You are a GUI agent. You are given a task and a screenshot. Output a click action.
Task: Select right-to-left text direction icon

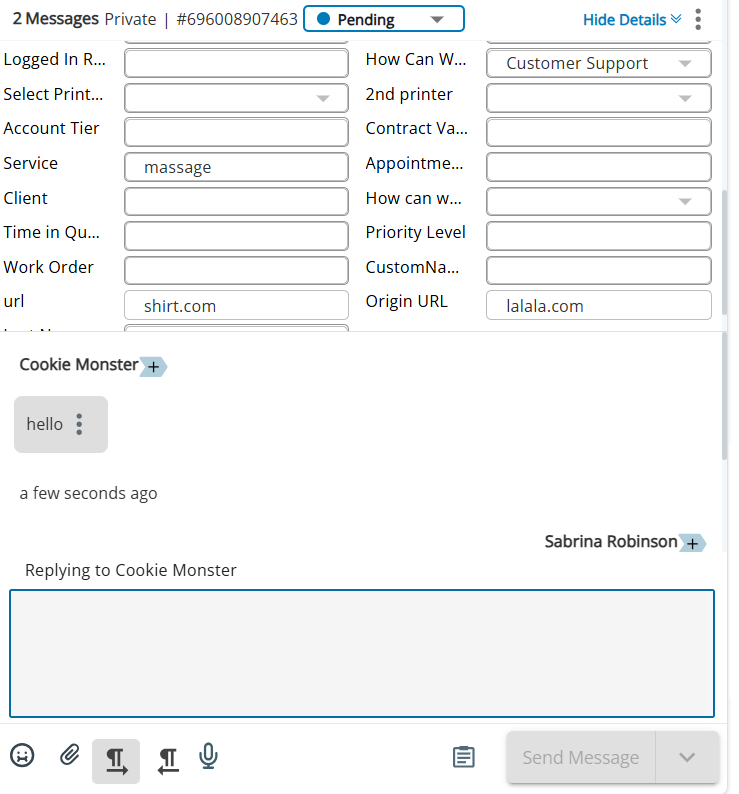pos(168,761)
